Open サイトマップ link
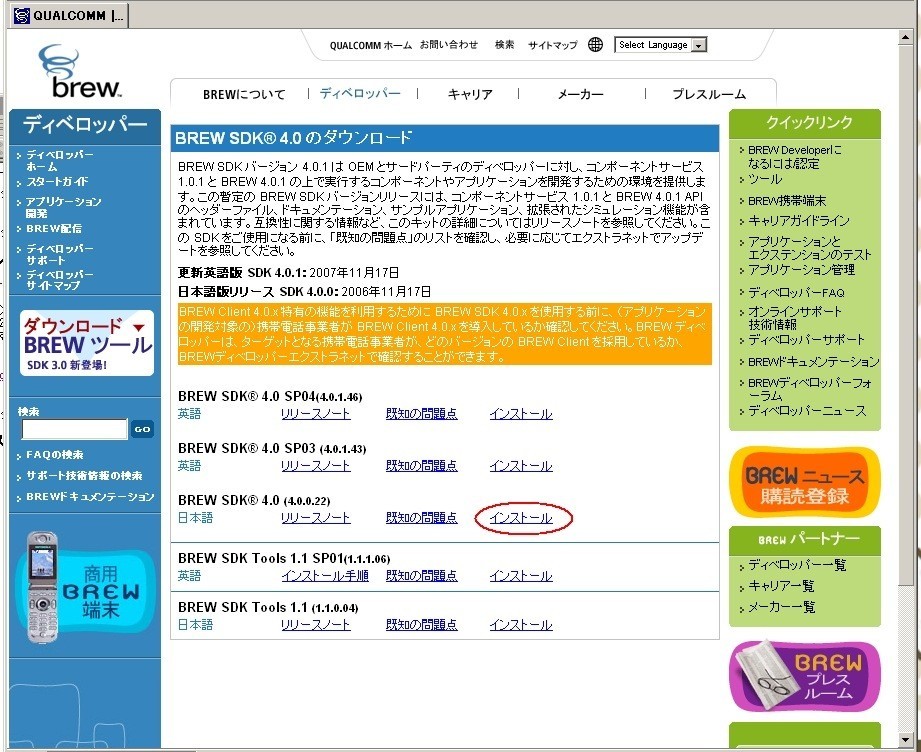Image resolution: width=921 pixels, height=752 pixels. click(553, 45)
